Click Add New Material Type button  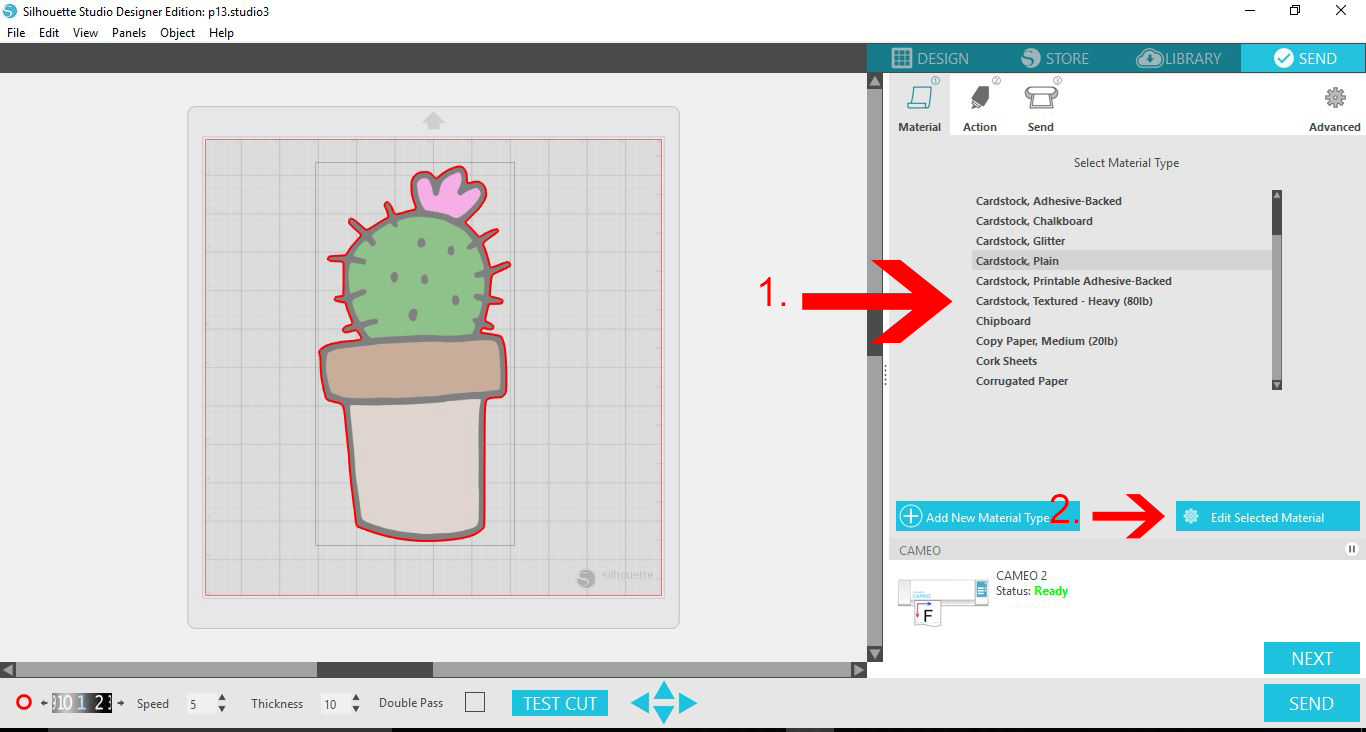988,516
